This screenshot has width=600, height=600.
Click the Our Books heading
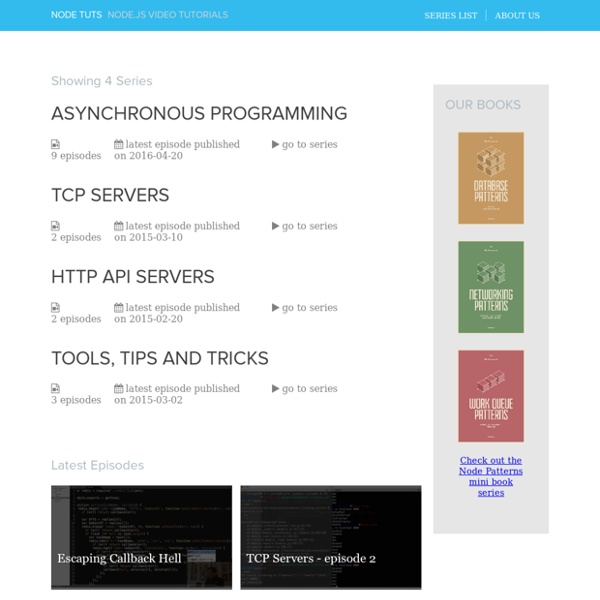483,104
